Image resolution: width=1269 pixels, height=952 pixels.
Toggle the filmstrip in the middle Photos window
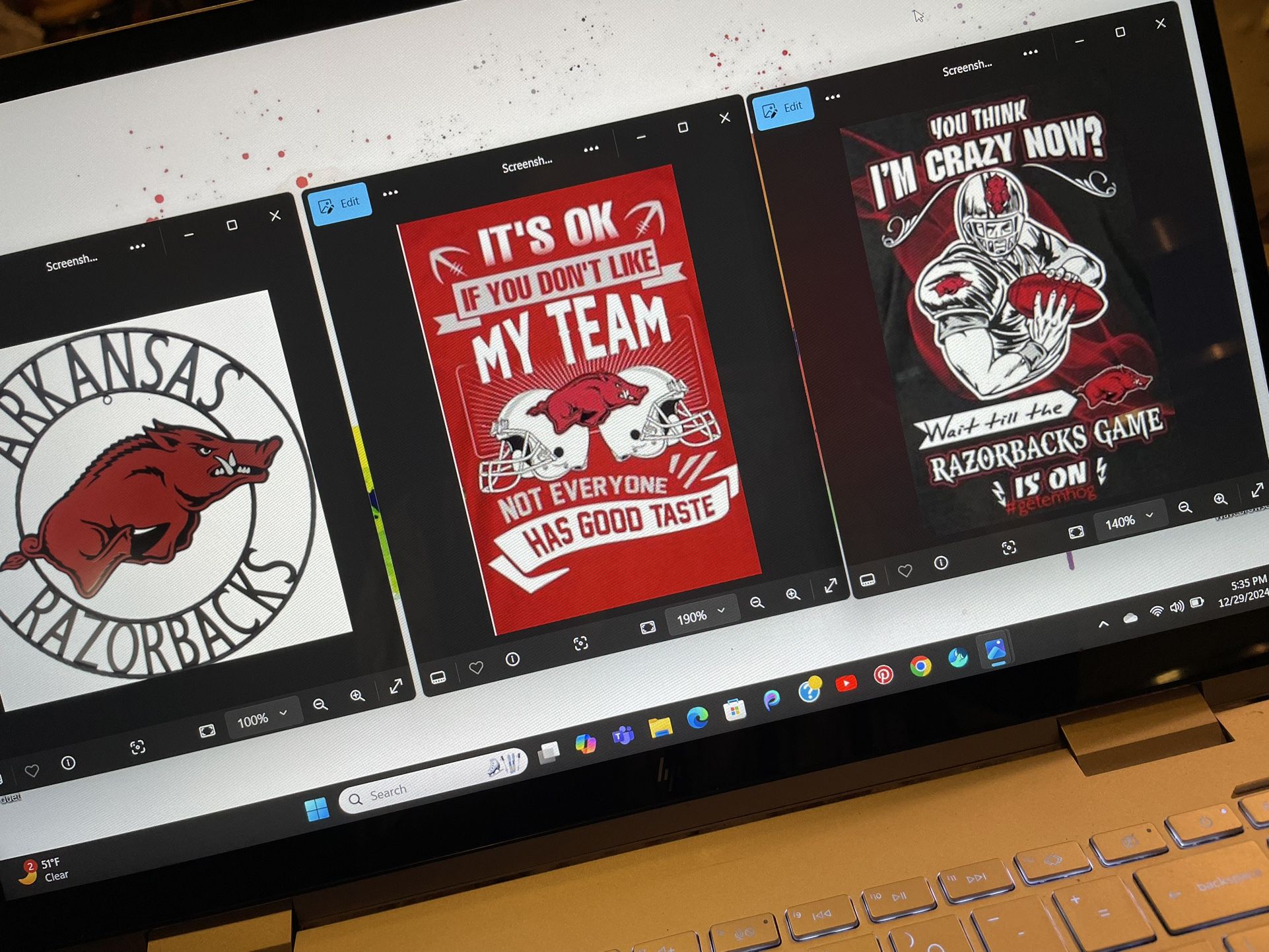438,677
